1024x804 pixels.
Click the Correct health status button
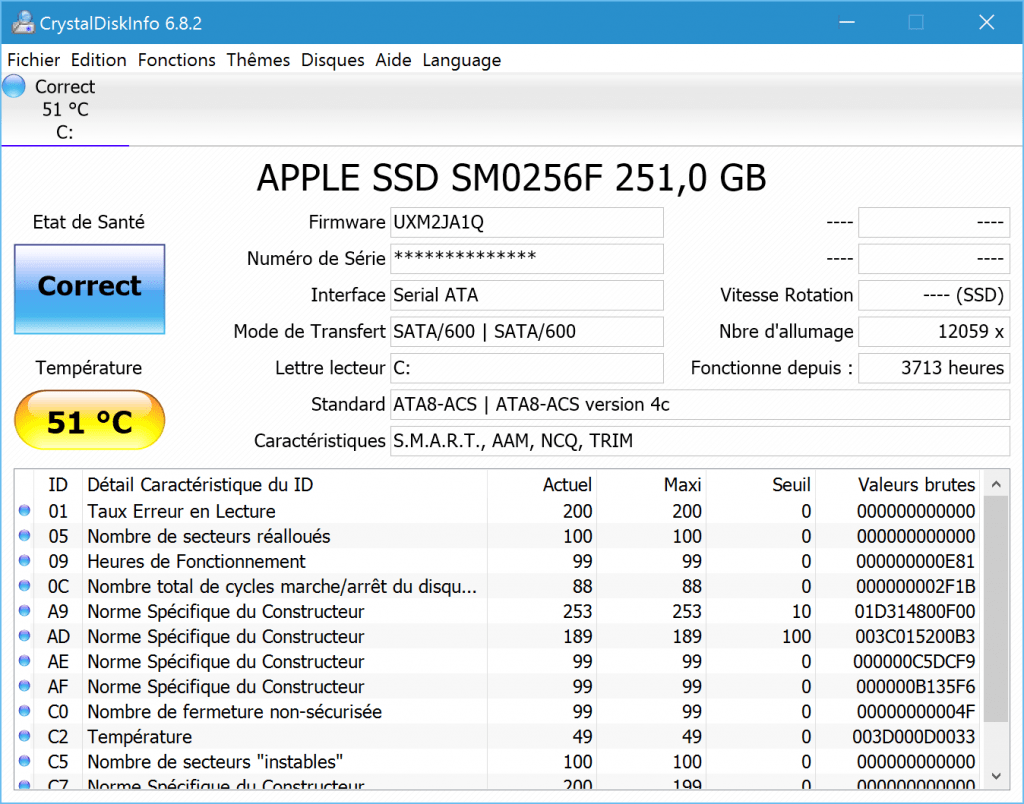coord(89,289)
